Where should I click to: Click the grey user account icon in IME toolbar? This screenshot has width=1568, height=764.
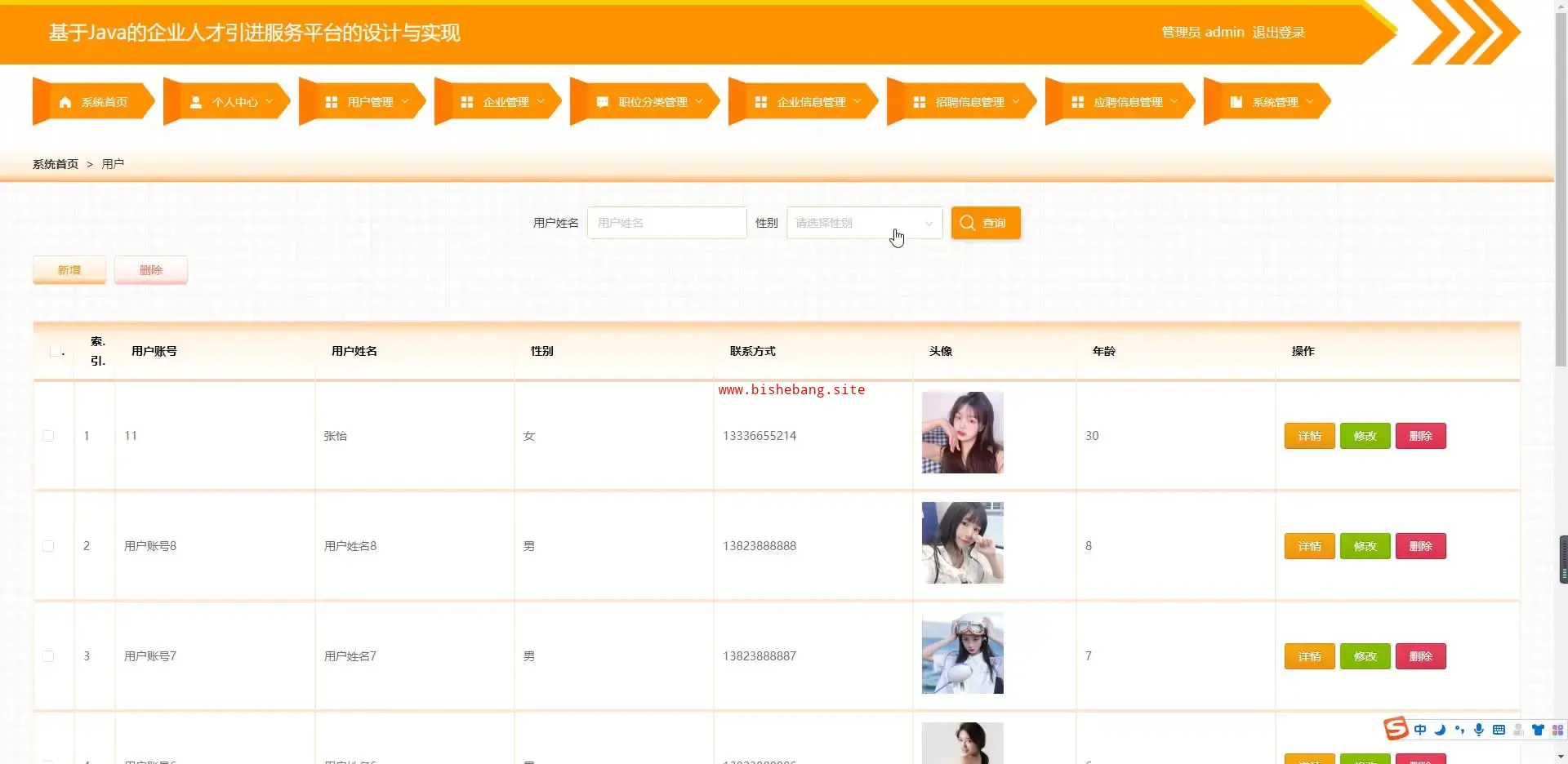(x=1518, y=730)
